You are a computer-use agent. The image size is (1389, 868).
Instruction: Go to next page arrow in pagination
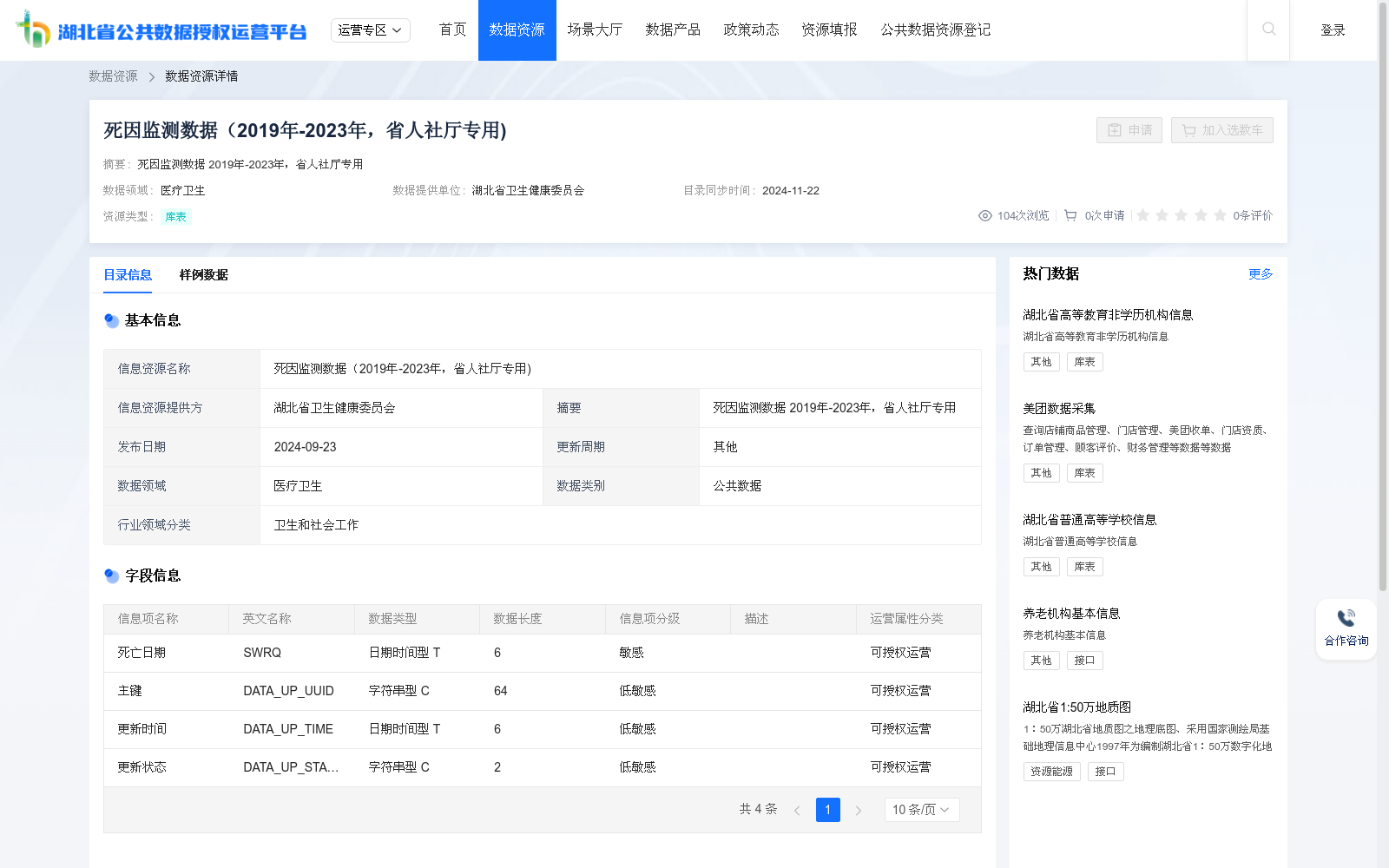click(x=859, y=811)
